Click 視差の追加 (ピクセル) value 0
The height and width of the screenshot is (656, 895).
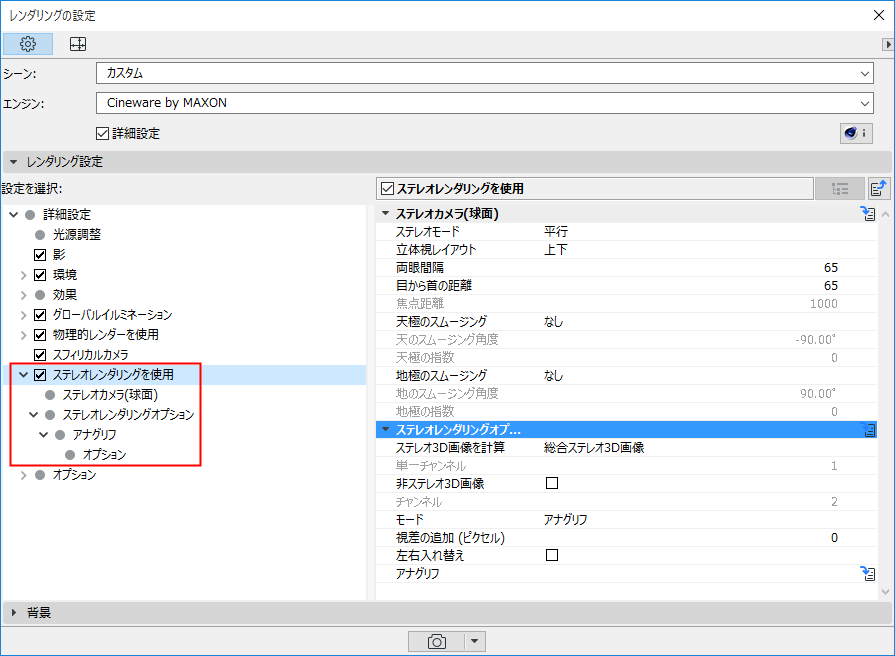tap(834, 538)
